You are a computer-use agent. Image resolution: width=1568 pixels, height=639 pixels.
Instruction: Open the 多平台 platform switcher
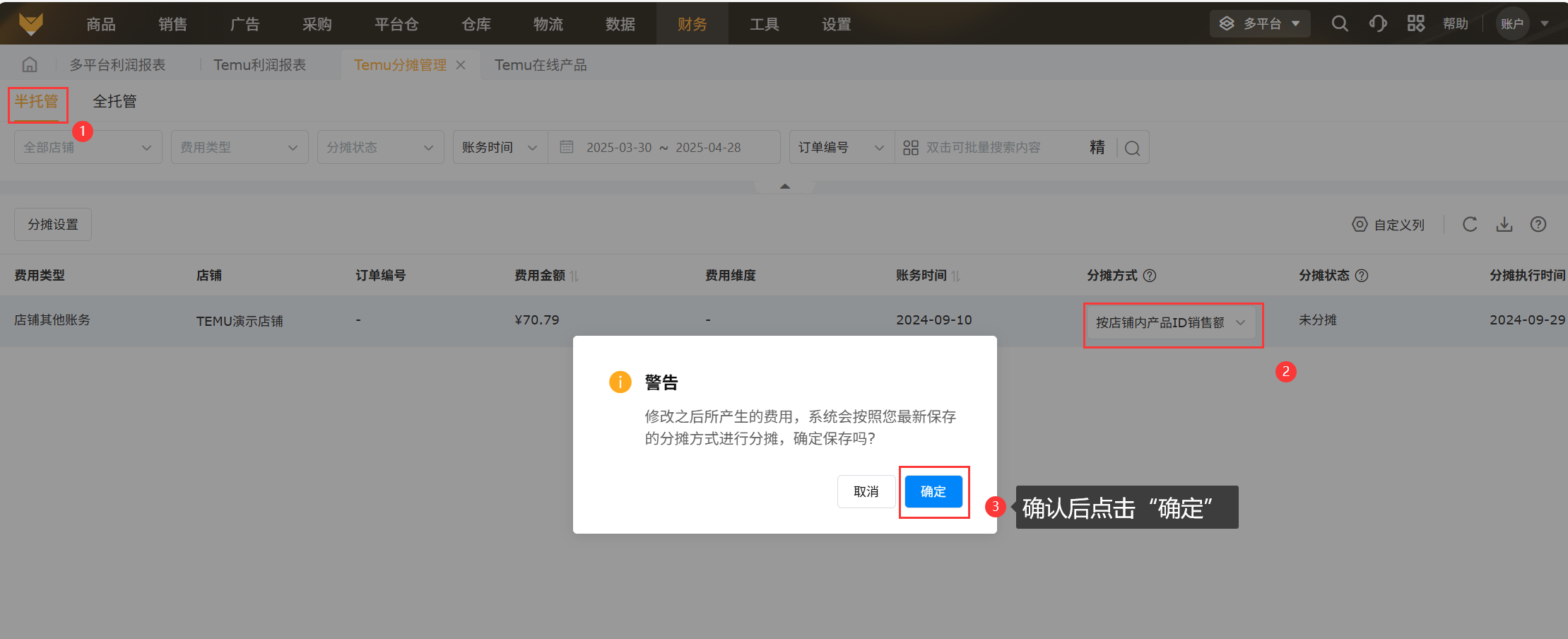click(x=1260, y=23)
